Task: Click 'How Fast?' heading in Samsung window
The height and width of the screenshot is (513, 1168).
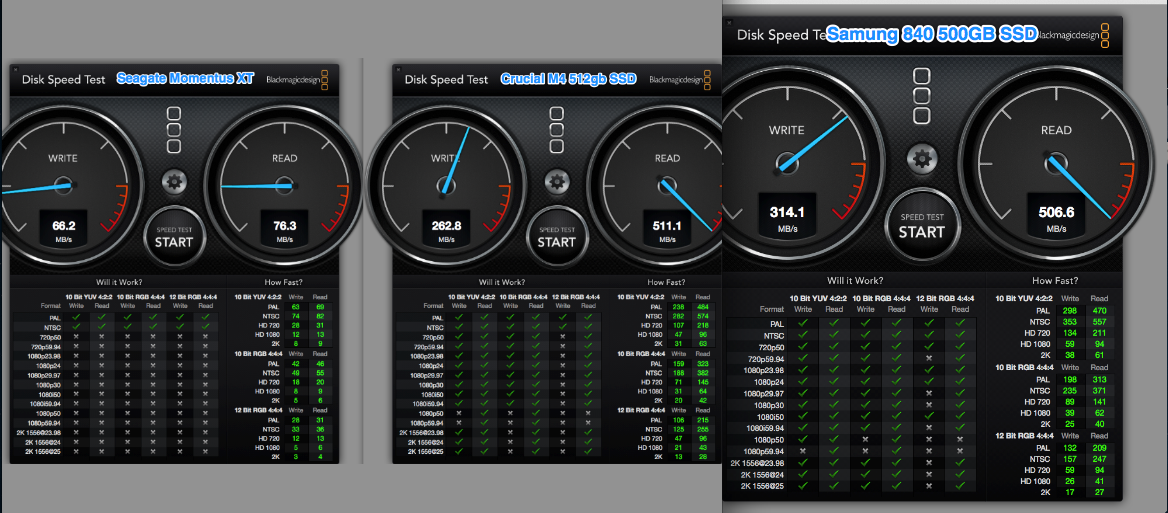Action: tap(1055, 281)
